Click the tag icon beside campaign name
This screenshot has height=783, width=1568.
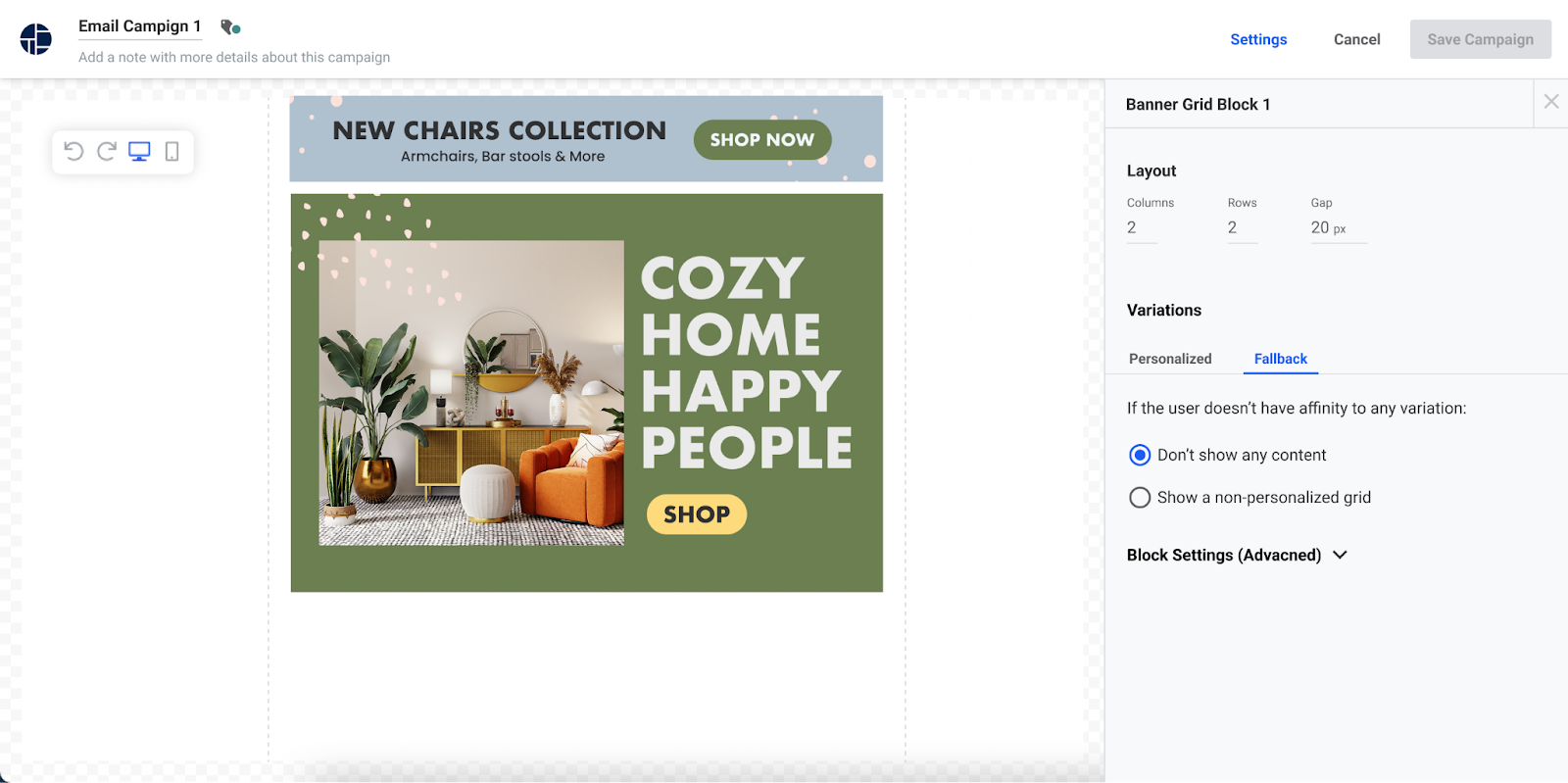tap(230, 27)
